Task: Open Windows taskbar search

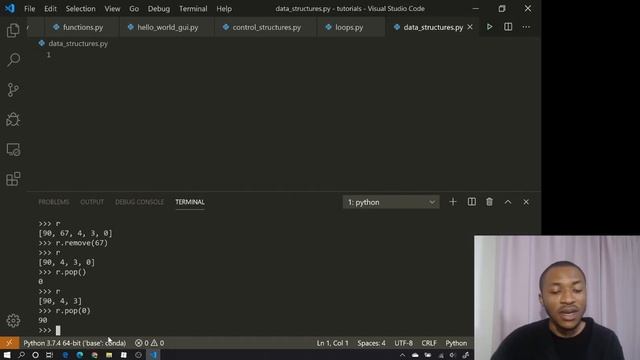Action: pyautogui.click(x=21, y=355)
